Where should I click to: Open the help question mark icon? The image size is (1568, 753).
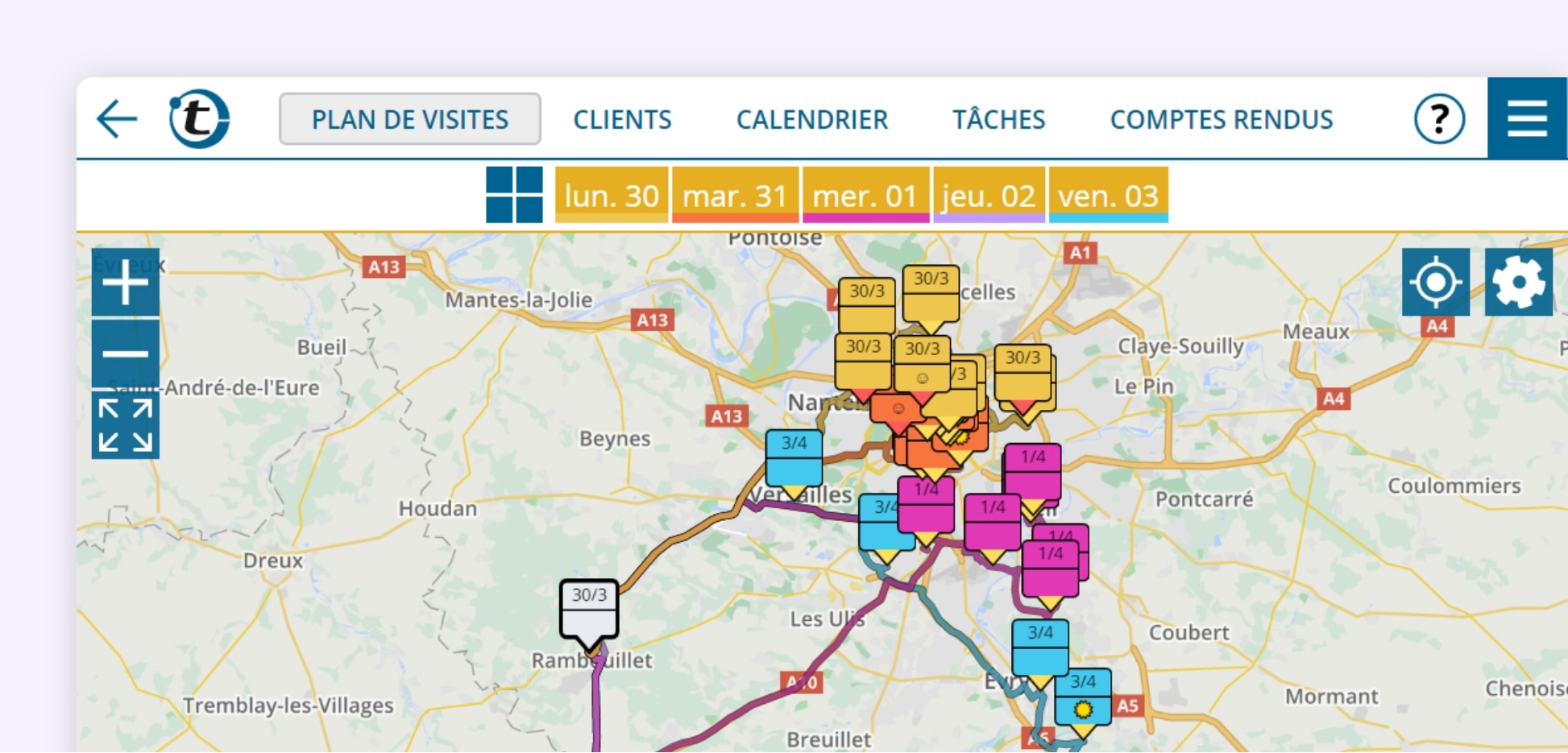tap(1439, 119)
